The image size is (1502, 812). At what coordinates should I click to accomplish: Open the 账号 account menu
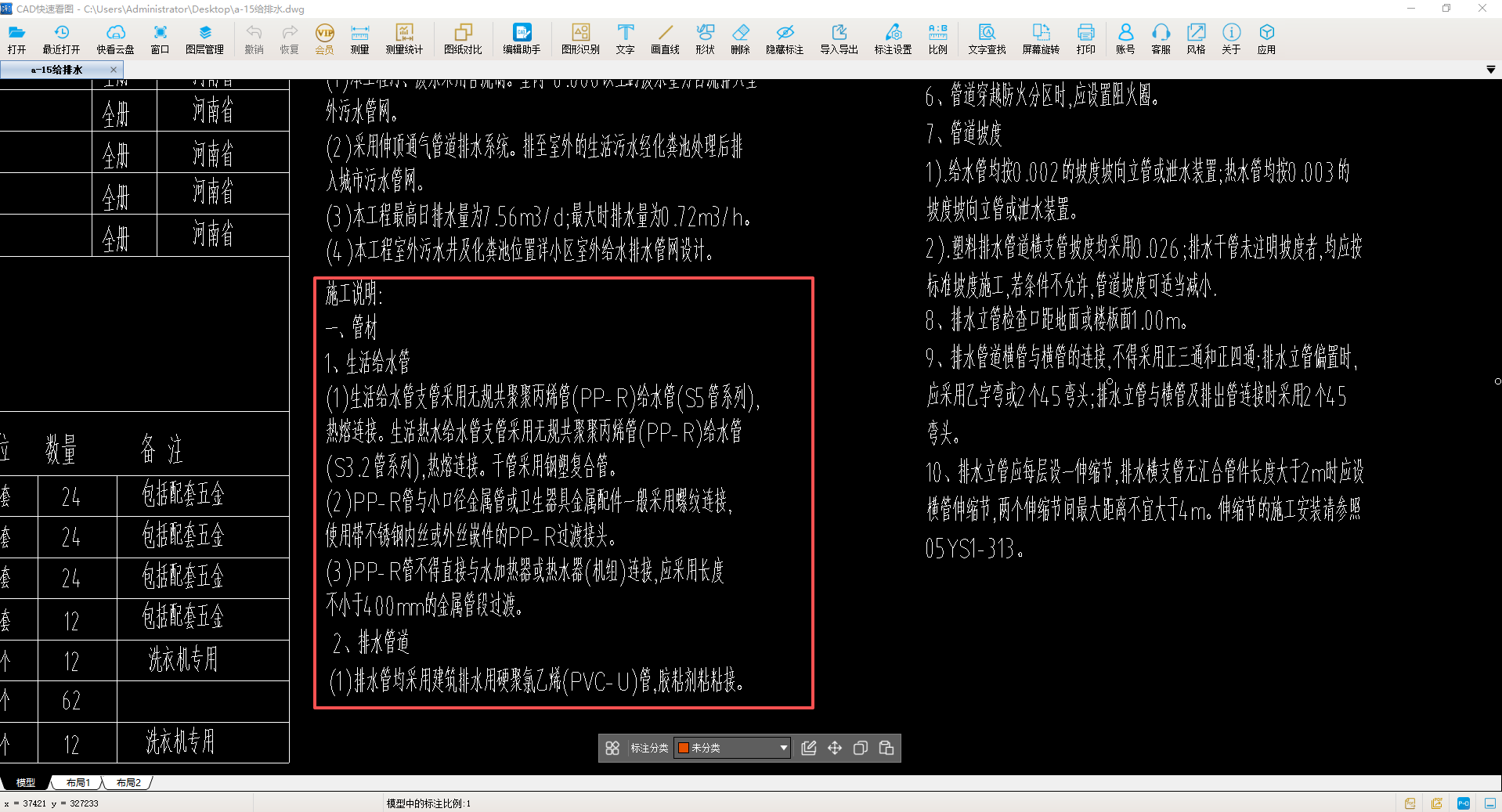[1125, 38]
